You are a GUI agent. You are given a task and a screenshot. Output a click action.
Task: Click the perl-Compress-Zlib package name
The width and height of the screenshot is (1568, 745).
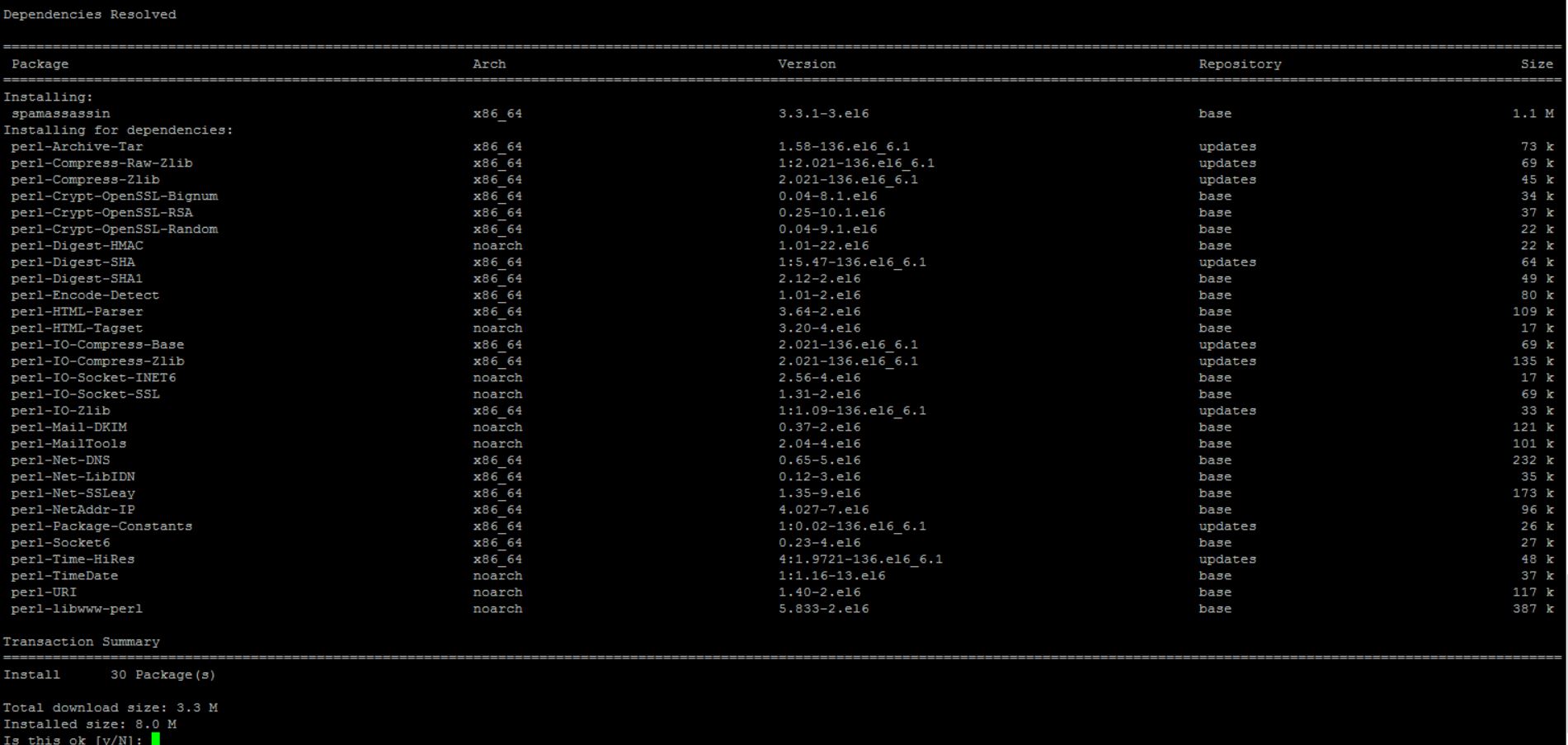[x=86, y=179]
